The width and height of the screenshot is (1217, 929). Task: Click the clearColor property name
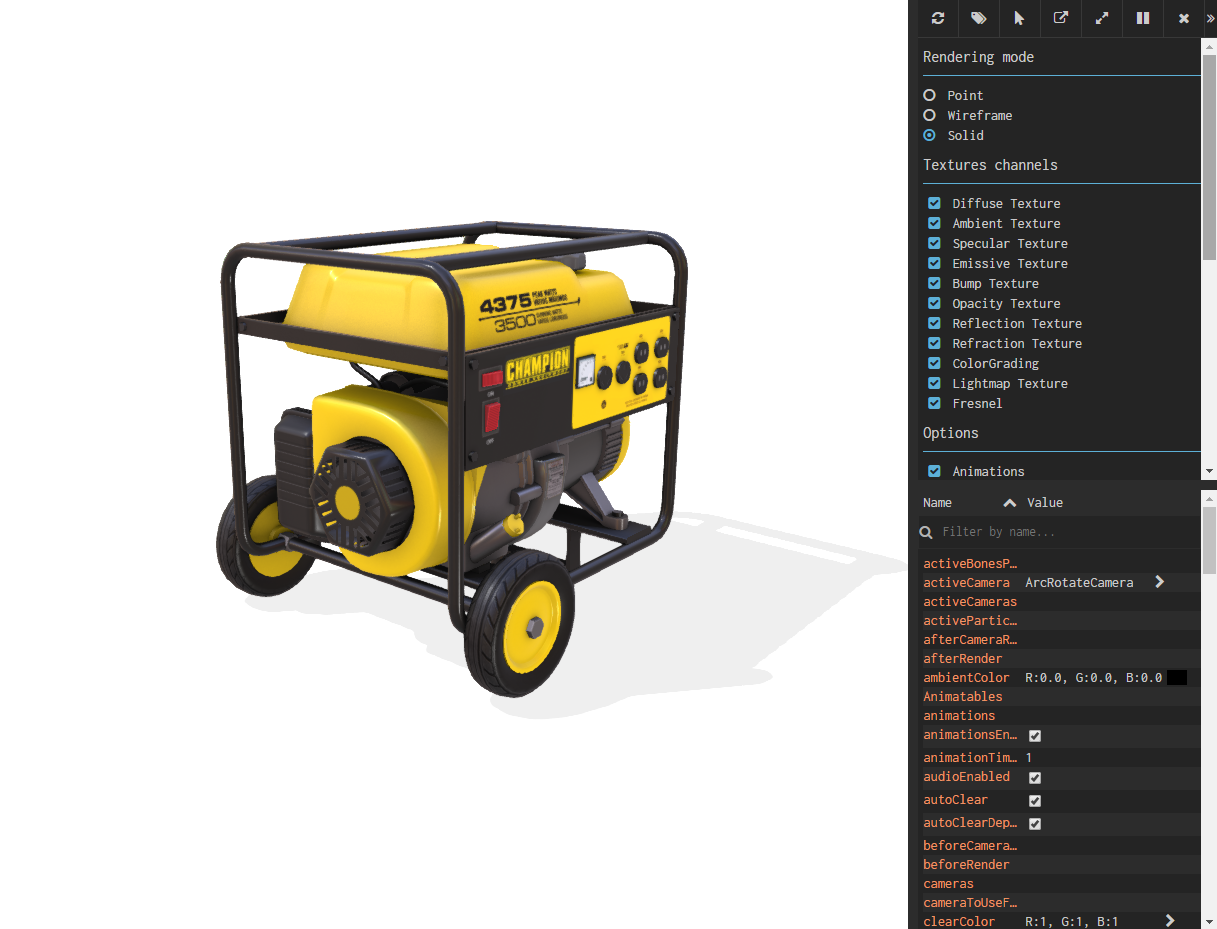(959, 921)
